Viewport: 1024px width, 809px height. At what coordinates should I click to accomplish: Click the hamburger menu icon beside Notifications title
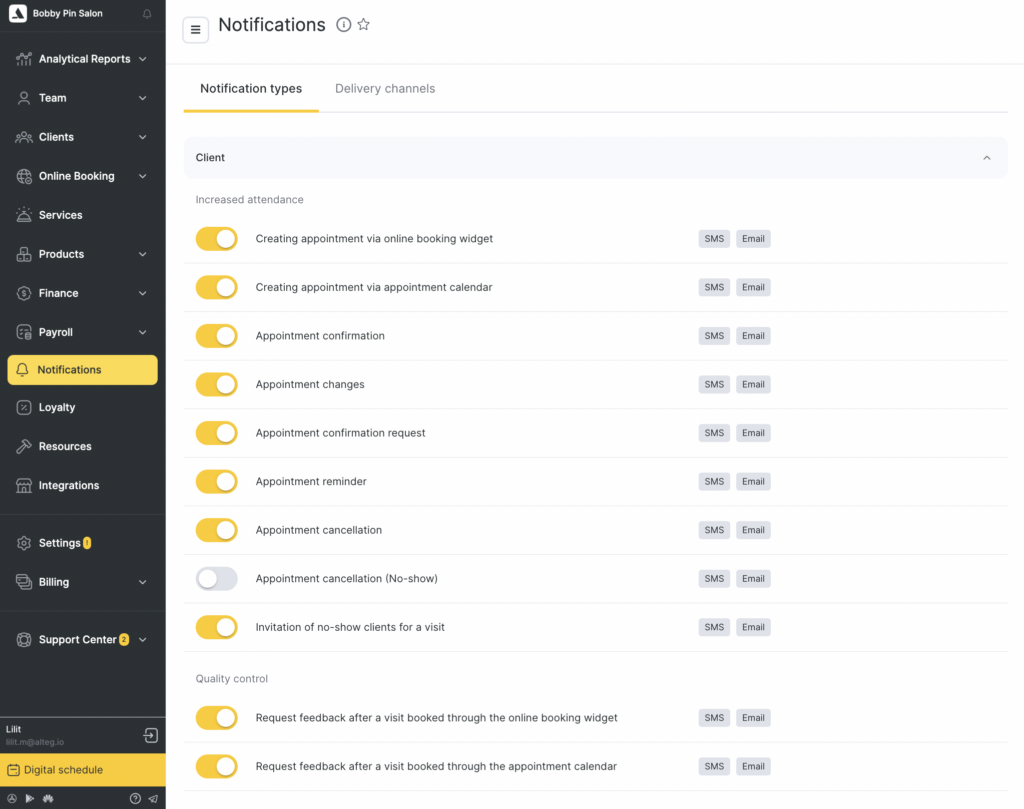[x=195, y=30]
